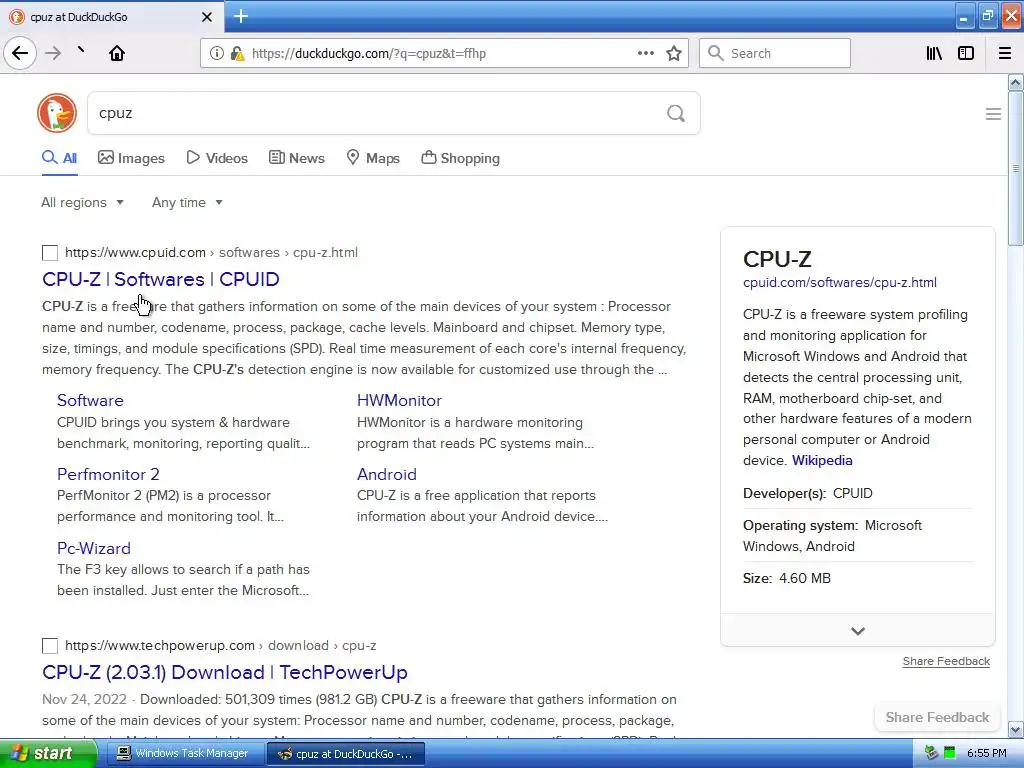The width and height of the screenshot is (1024, 768).
Task: Open a new tab with the plus icon
Action: (241, 16)
